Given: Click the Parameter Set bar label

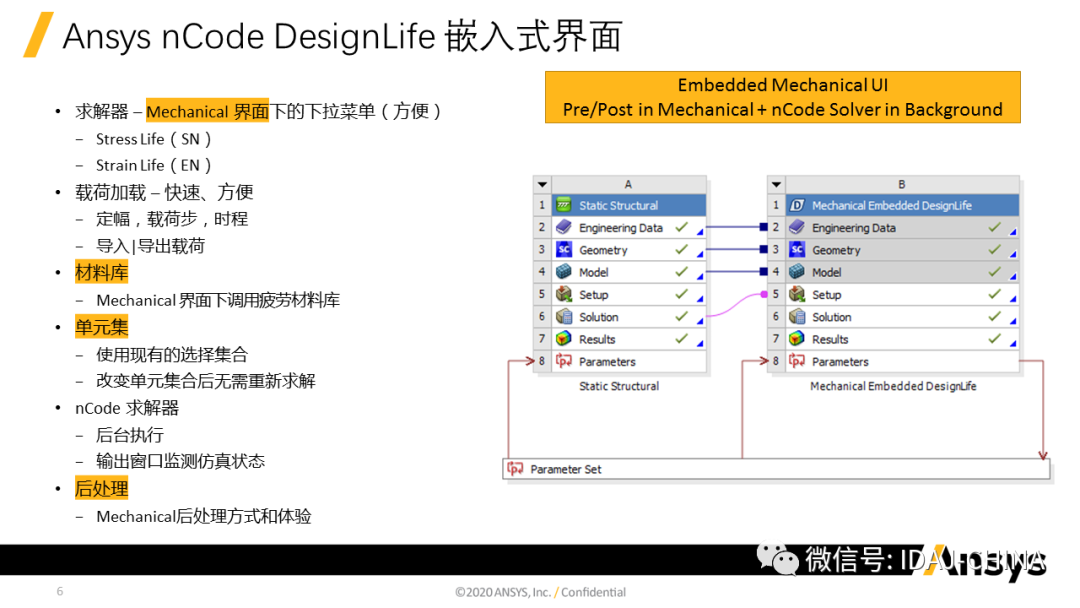Looking at the screenshot, I should coord(565,469).
